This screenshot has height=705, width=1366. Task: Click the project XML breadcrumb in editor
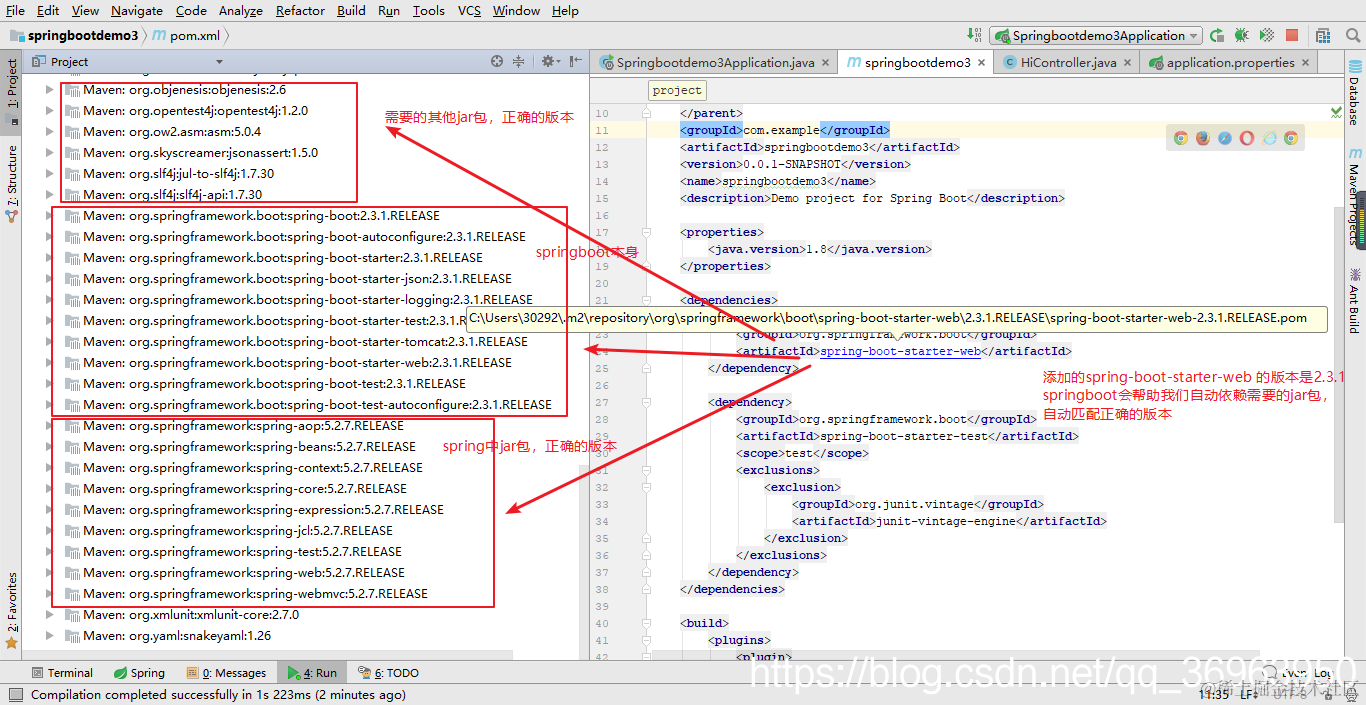[677, 90]
